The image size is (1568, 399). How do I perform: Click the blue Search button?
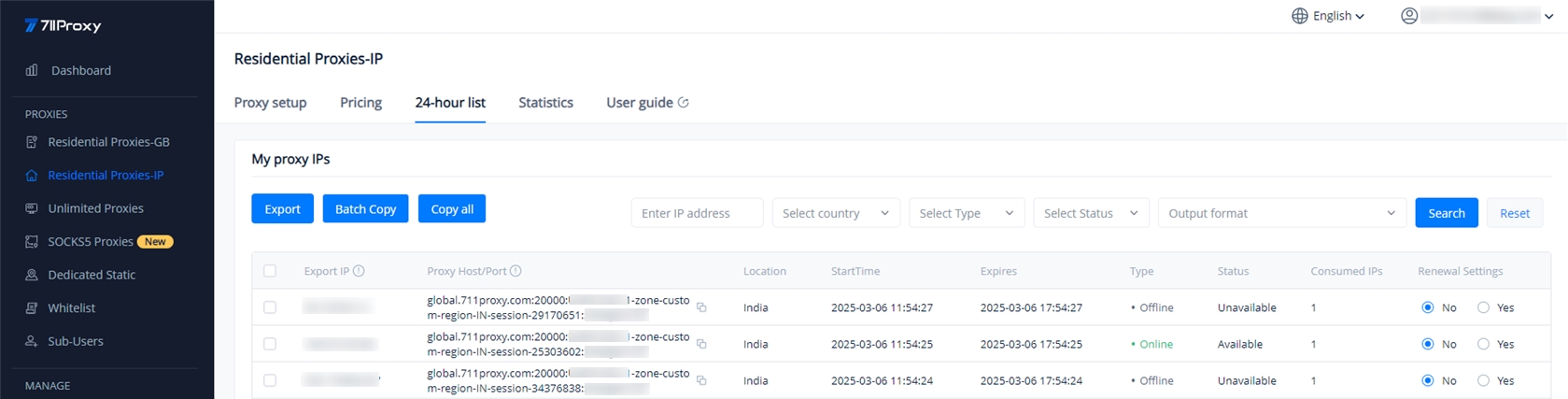click(x=1446, y=213)
